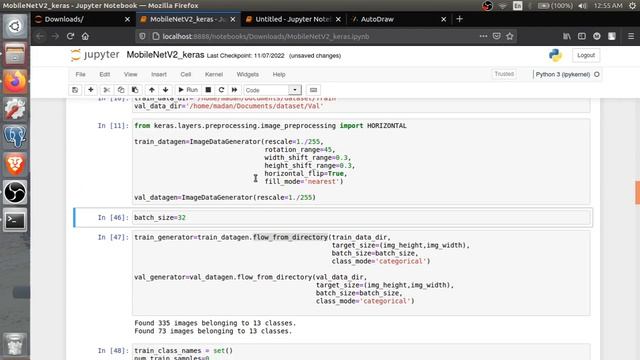Click the orange page scrollbar thumb
The image size is (640, 360).
click(x=637, y=192)
